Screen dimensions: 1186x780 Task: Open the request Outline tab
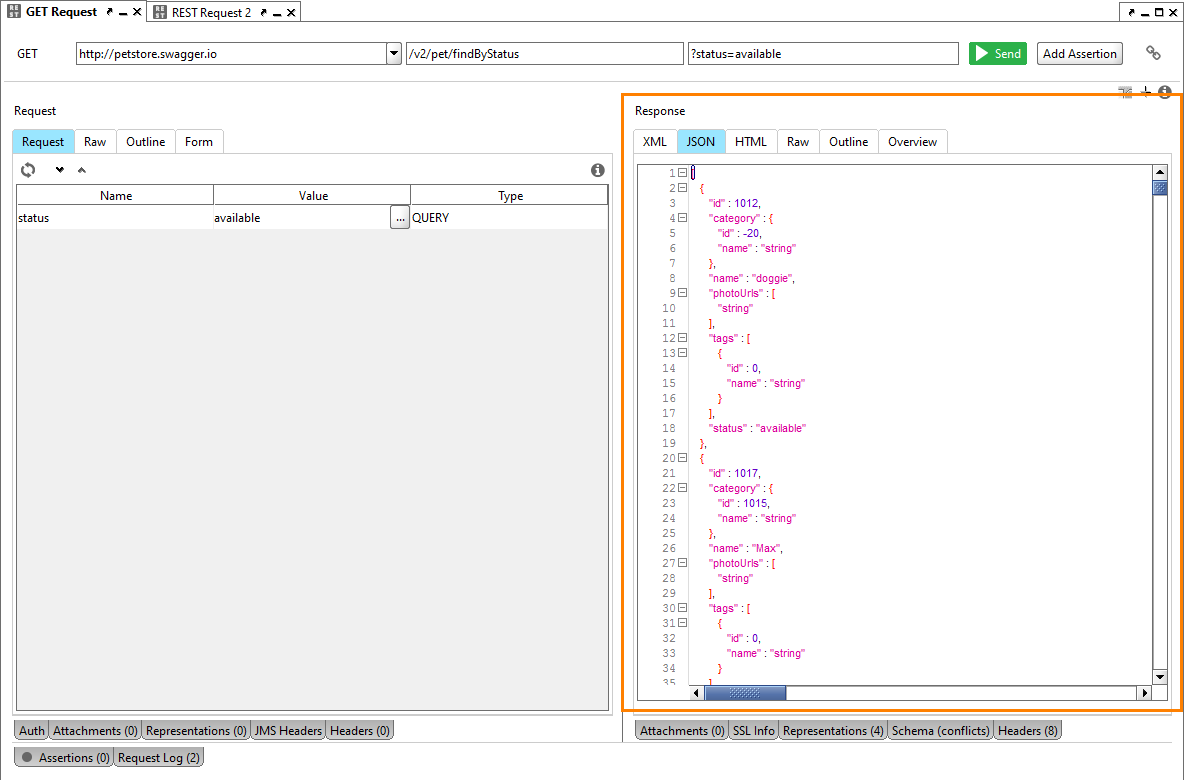coord(146,141)
